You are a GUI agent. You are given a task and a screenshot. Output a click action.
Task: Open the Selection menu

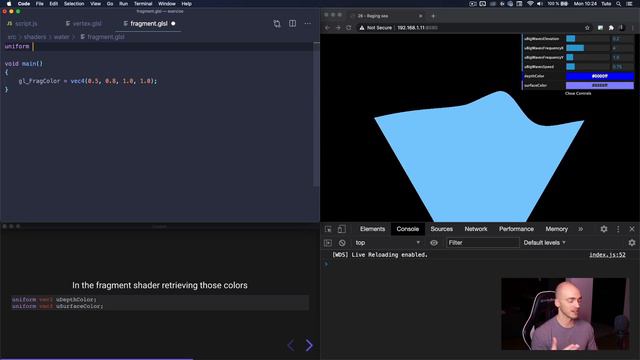74,4
